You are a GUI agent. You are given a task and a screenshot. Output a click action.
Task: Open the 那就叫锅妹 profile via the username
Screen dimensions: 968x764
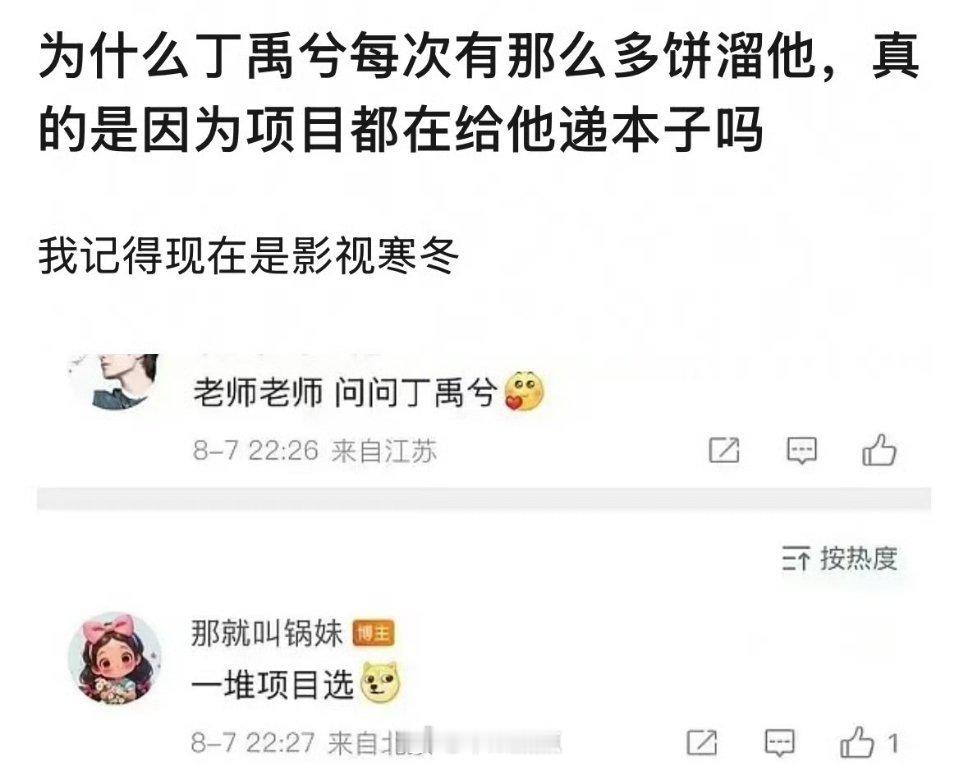267,633
